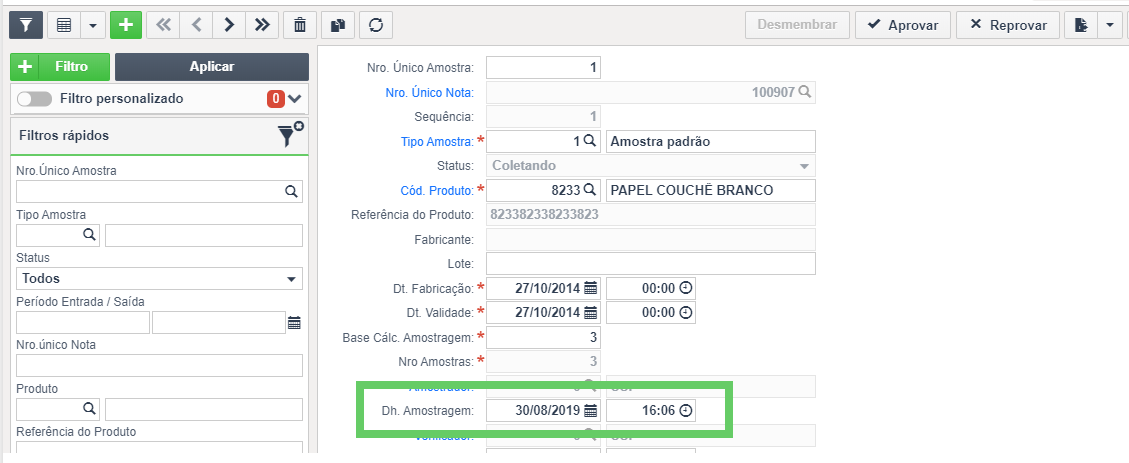
Task: Open the Tipo Amostra link label
Action: pyautogui.click(x=438, y=141)
